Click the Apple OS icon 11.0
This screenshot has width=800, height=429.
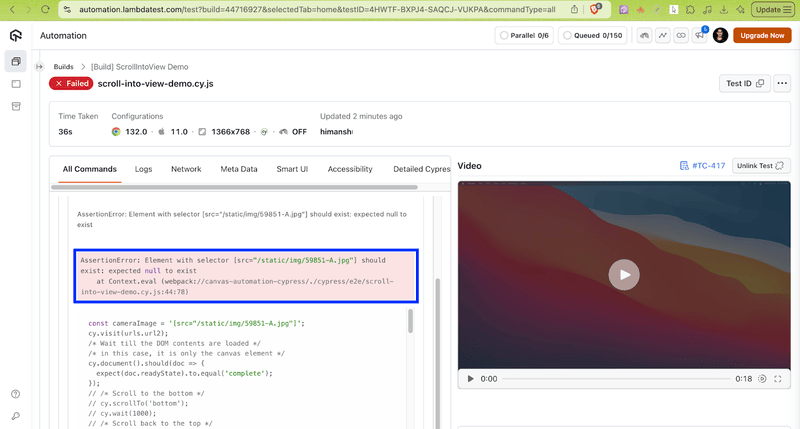(x=161, y=132)
